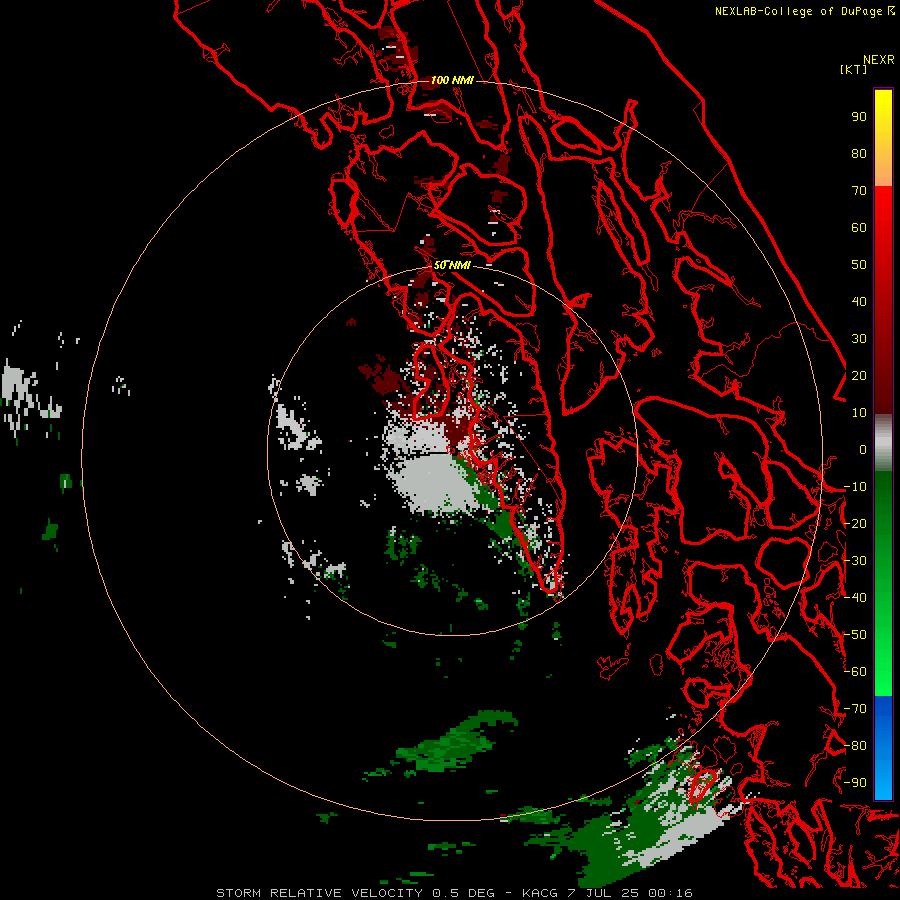The width and height of the screenshot is (900, 900).
Task: Click the -50 value on the velocity scale
Action: [855, 635]
